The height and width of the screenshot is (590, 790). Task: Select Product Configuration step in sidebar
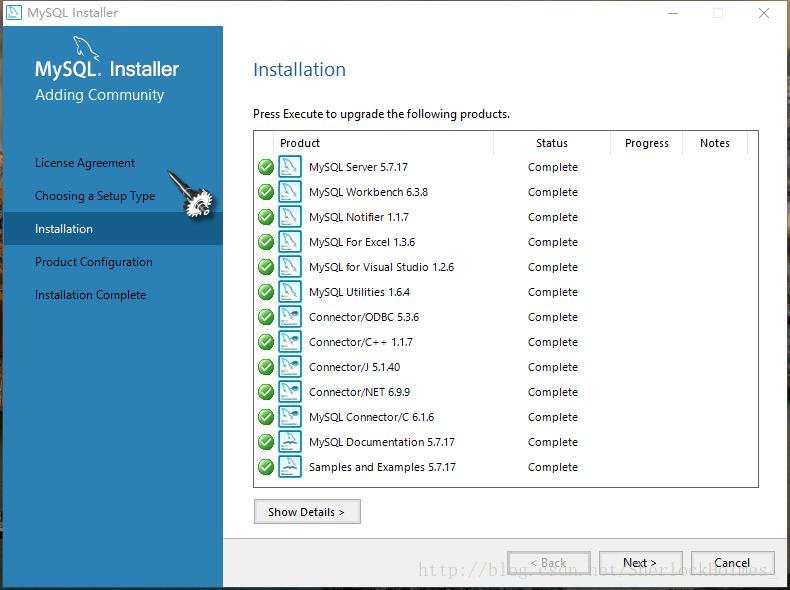point(94,262)
